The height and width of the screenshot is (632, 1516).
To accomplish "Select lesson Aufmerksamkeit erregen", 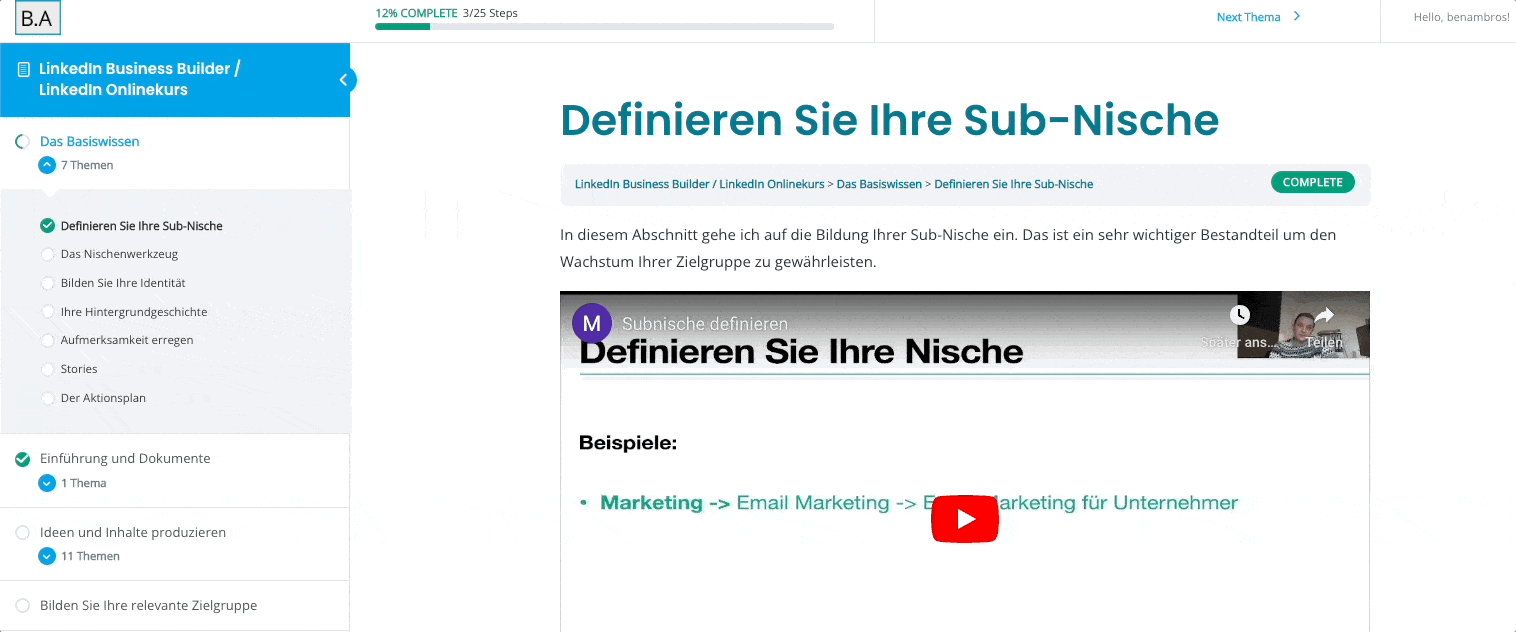I will pos(127,340).
